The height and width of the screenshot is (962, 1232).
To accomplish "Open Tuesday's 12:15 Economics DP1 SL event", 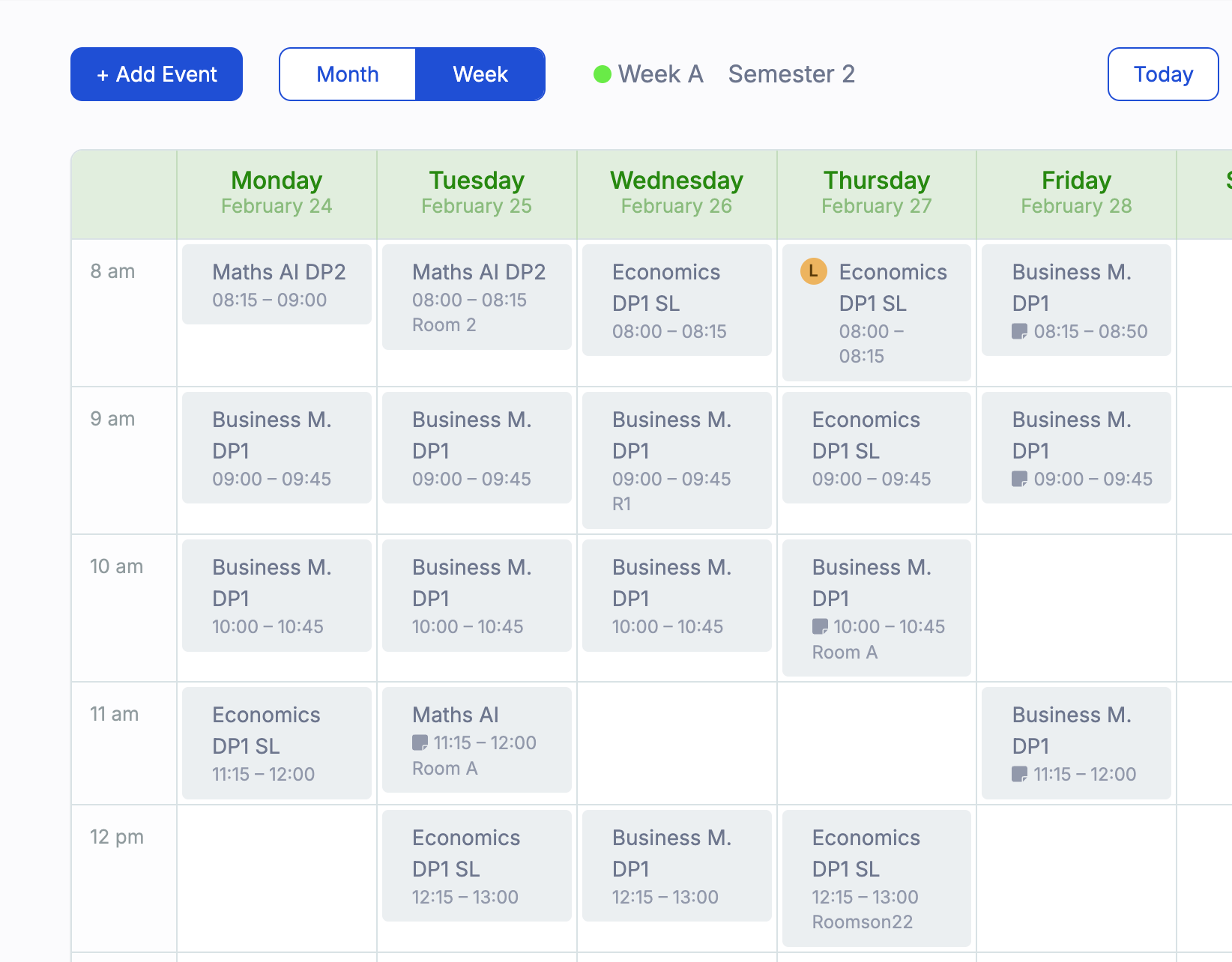I will click(476, 865).
